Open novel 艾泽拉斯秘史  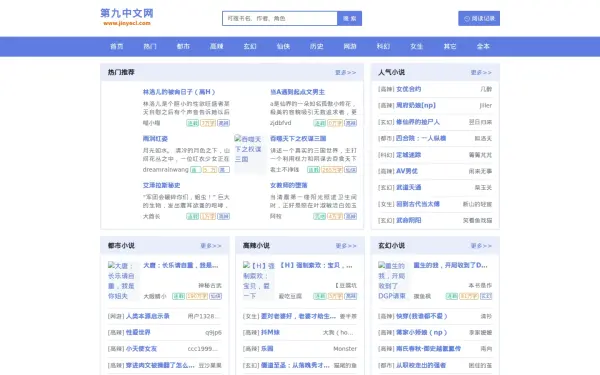point(161,185)
